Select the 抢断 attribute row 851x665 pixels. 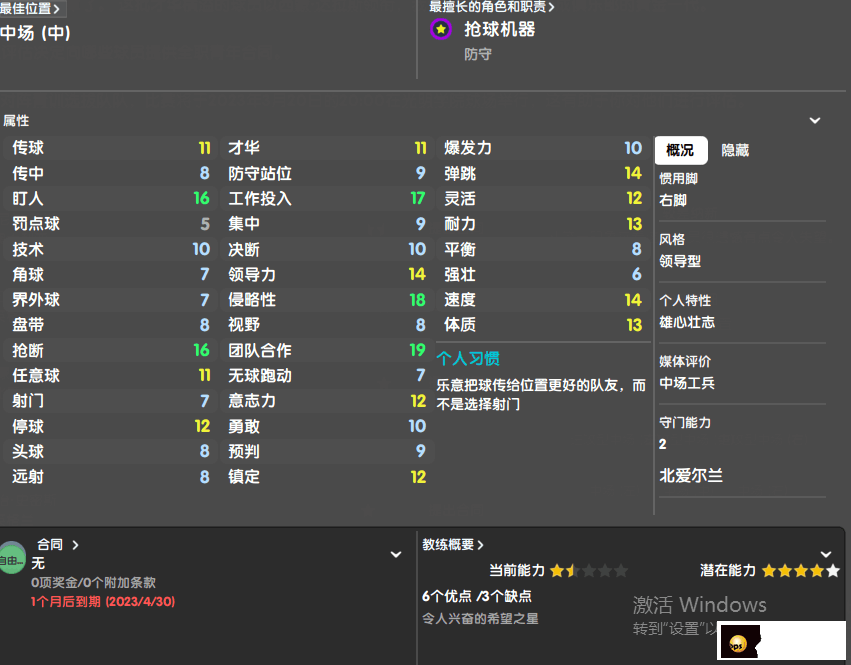(110, 350)
